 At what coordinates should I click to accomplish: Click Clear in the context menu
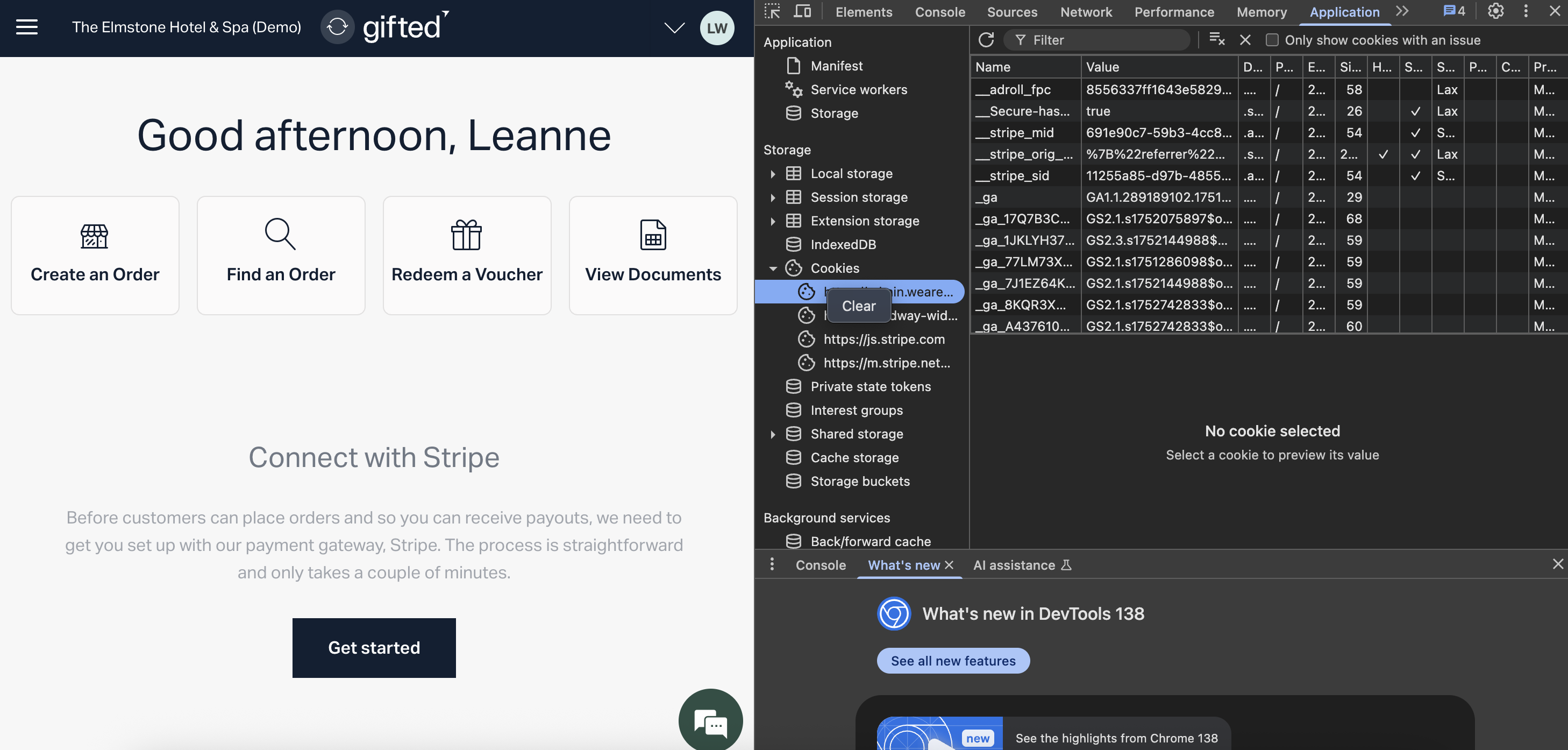tap(858, 307)
